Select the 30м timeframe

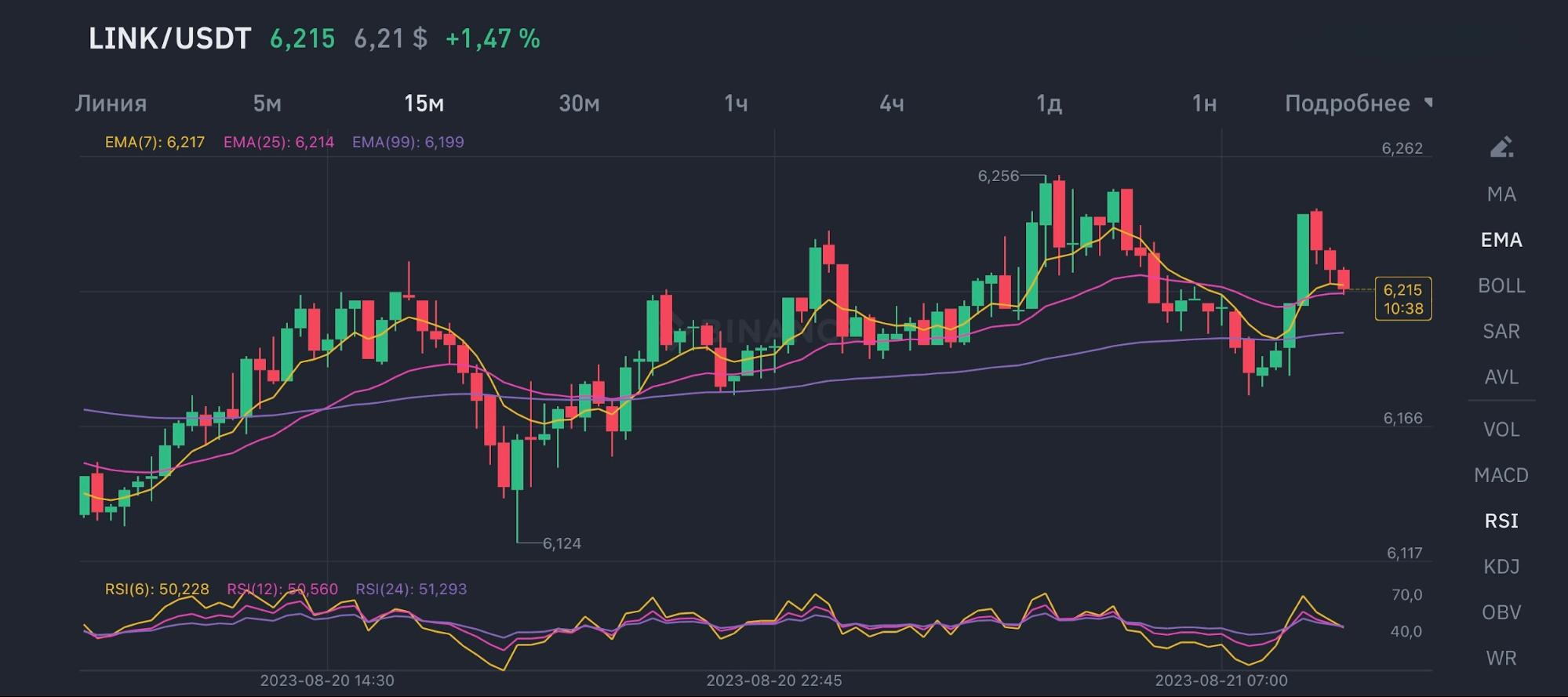pyautogui.click(x=579, y=103)
